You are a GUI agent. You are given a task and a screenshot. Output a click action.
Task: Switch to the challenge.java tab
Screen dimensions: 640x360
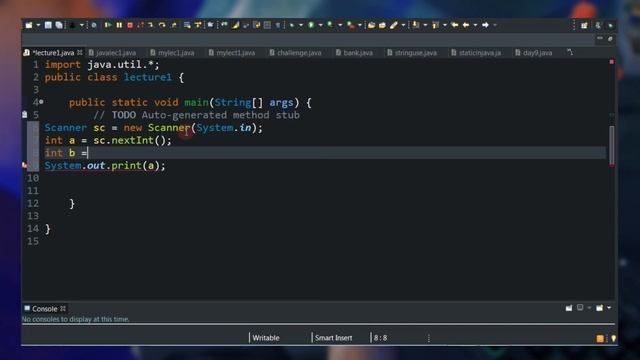[x=295, y=53]
